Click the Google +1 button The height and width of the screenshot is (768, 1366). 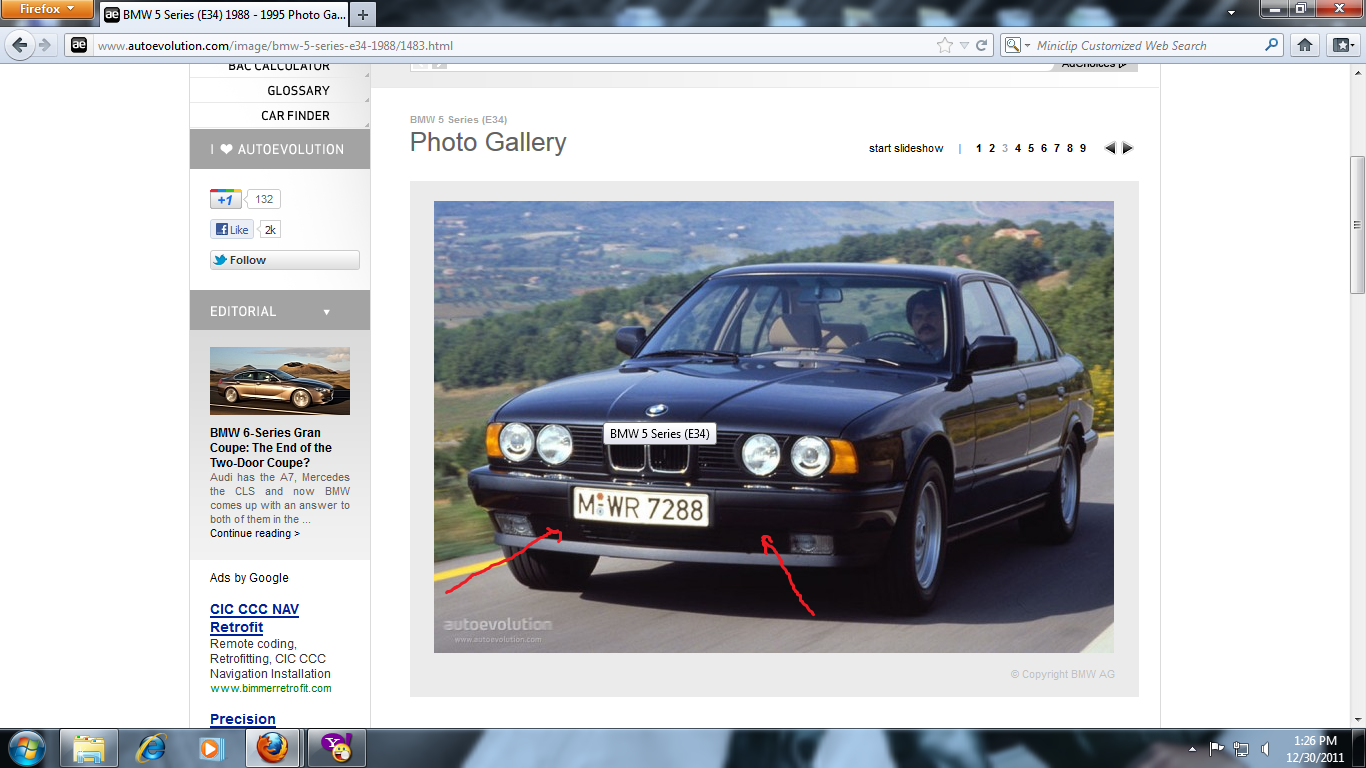pyautogui.click(x=225, y=199)
